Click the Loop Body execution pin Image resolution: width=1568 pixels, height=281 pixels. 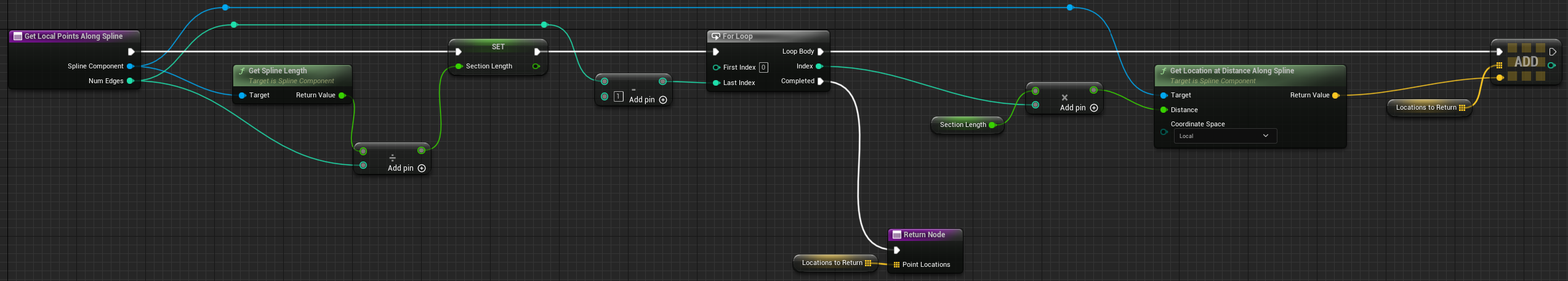click(821, 52)
